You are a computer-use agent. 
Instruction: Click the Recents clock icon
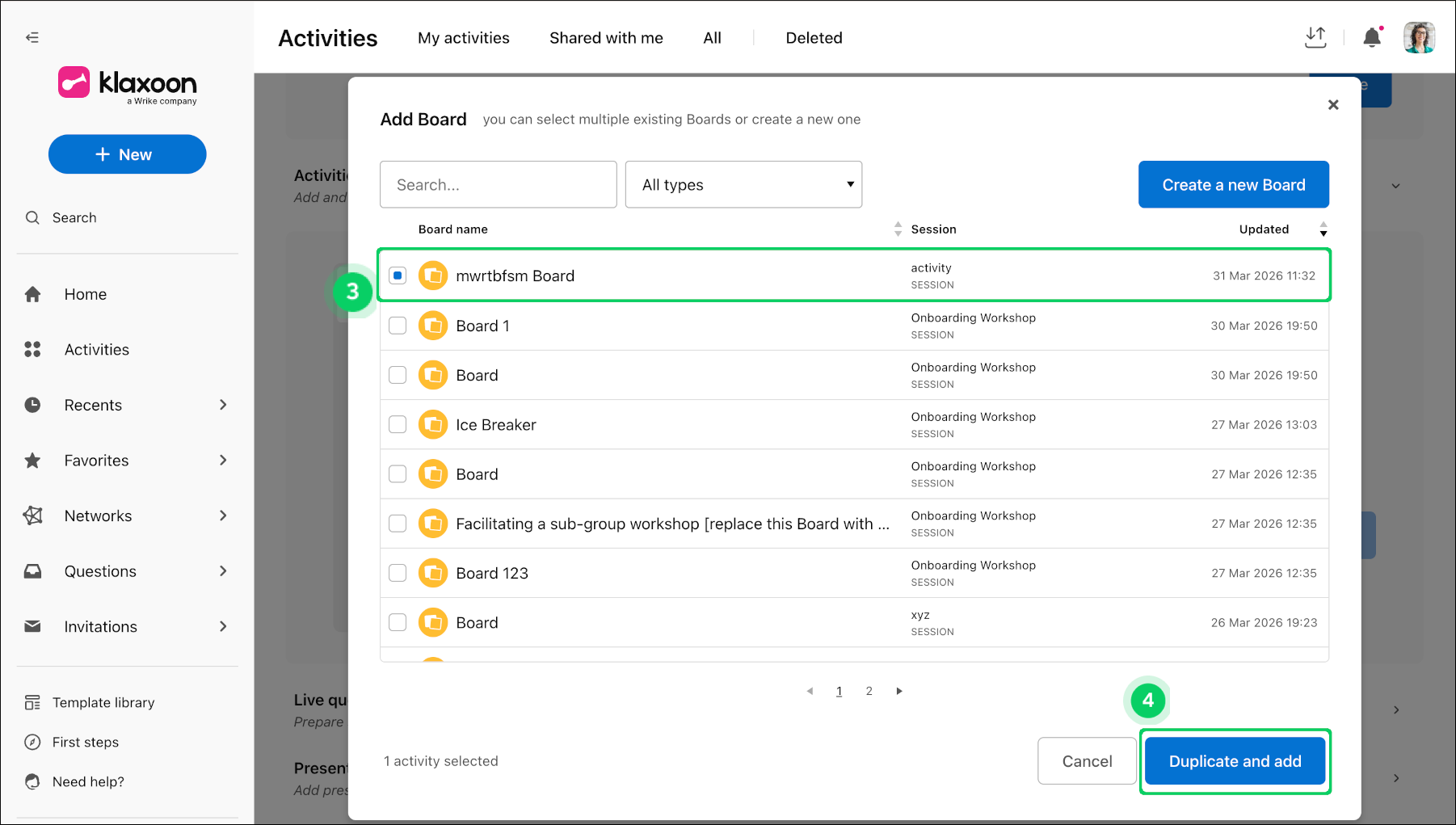pos(32,405)
